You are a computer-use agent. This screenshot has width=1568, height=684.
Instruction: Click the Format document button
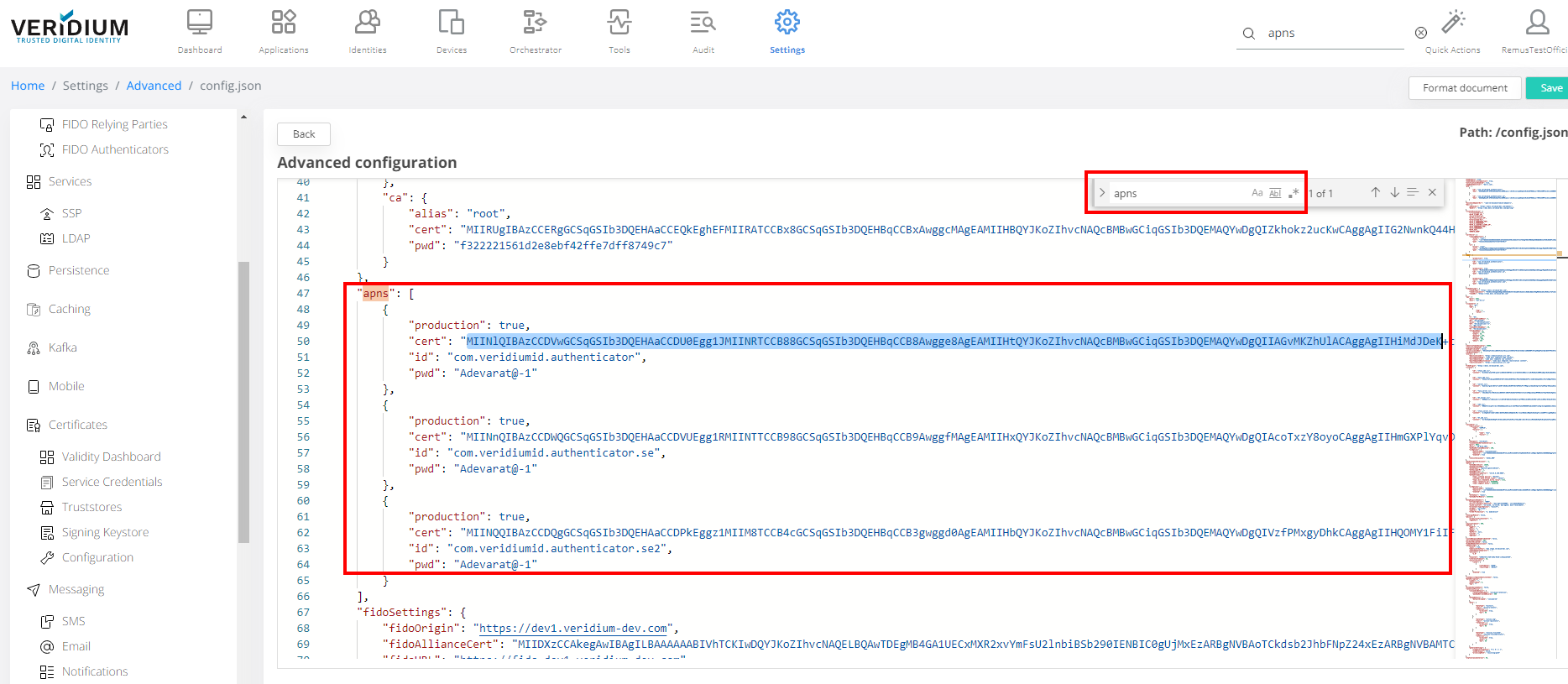pos(1465,88)
